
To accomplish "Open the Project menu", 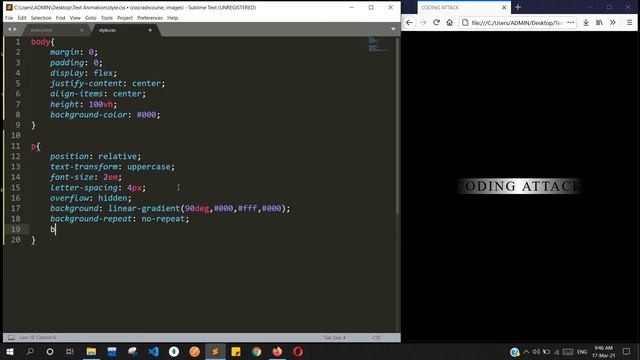I will pos(125,18).
